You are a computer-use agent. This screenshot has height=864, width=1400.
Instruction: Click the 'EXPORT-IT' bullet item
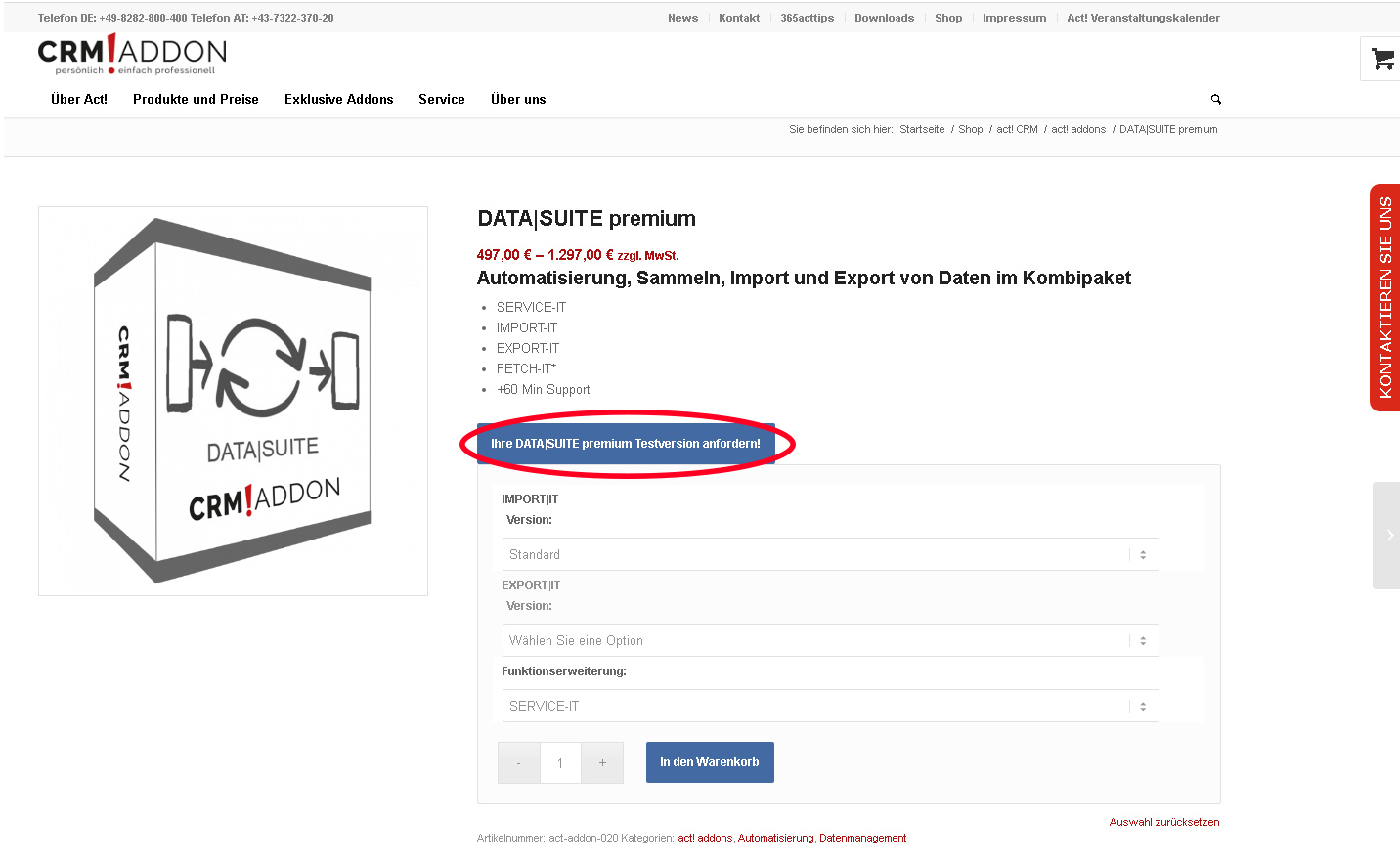[528, 348]
